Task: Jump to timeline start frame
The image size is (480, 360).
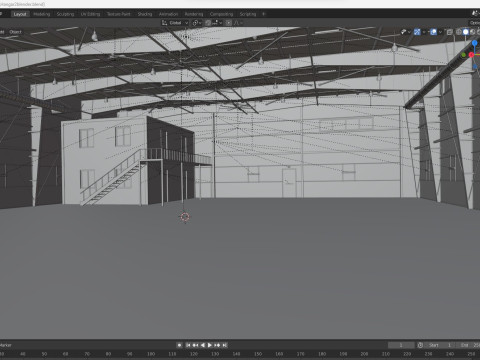Action: 188,345
